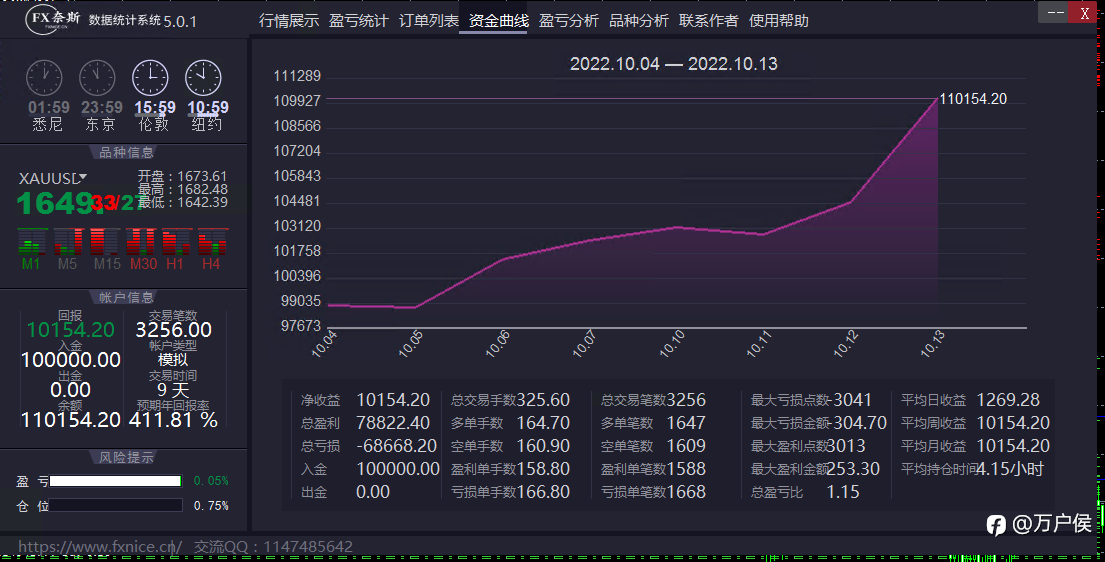Click the New York (纽约) clock icon
This screenshot has height=562, width=1105.
tap(203, 78)
